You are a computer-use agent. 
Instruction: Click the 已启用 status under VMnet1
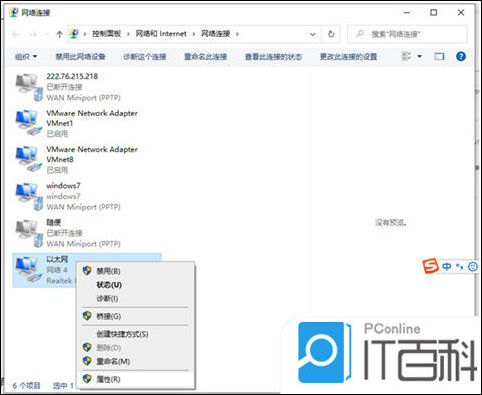57,134
